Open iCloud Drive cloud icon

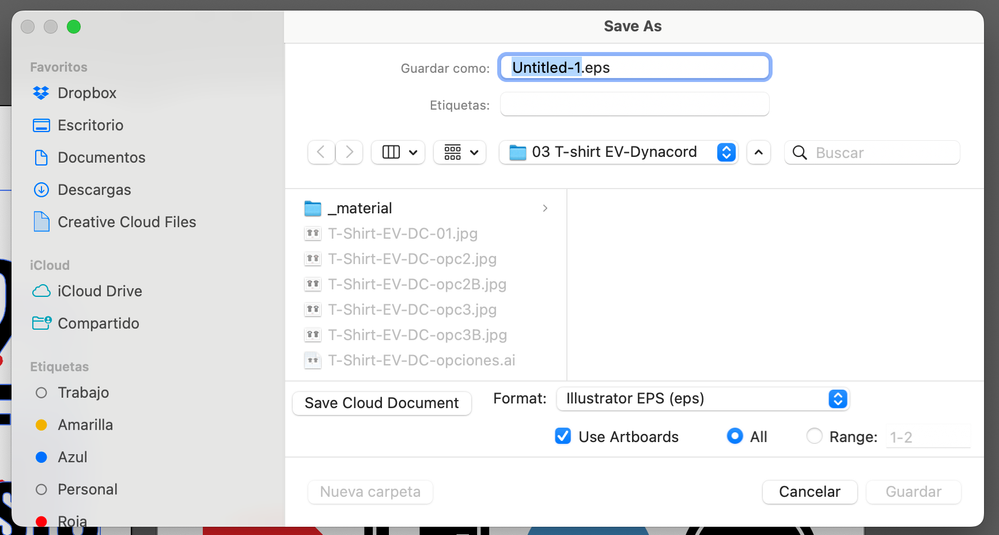coord(41,291)
